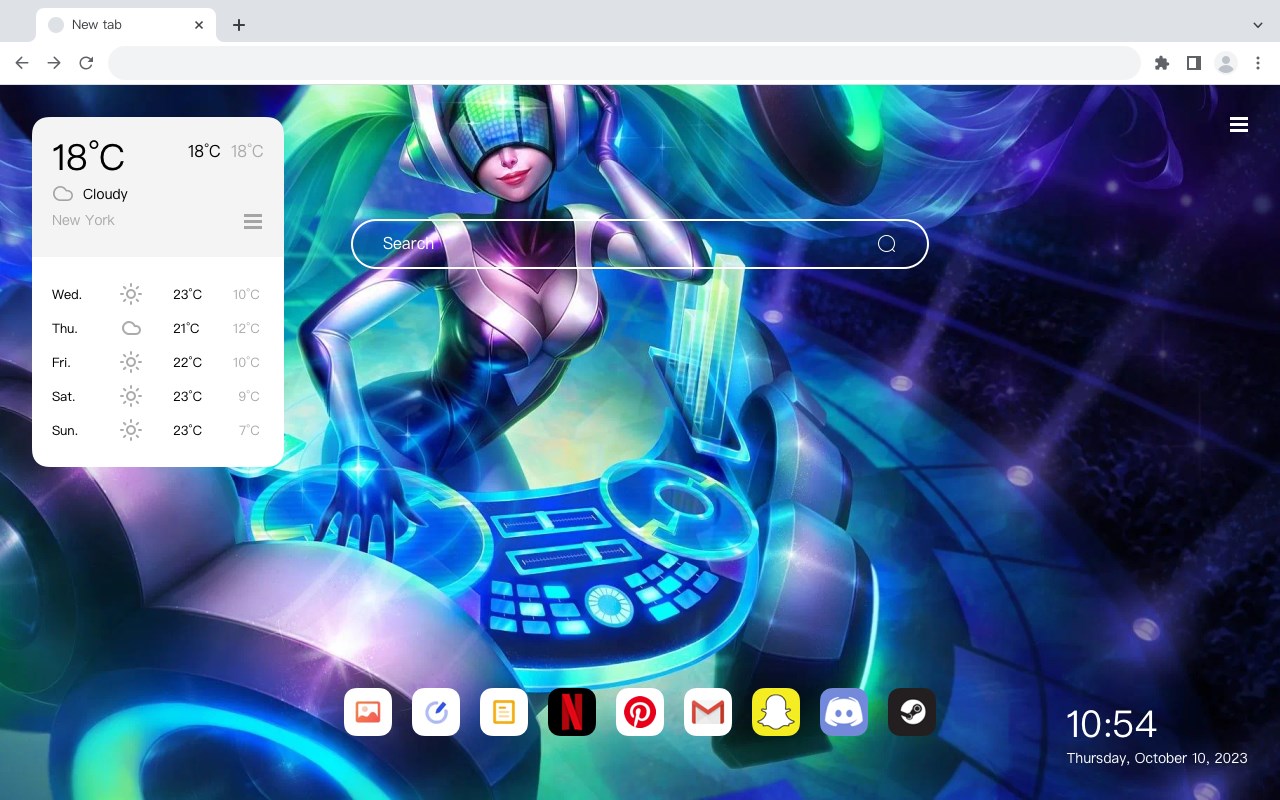The height and width of the screenshot is (800, 1280).
Task: Click in the browser address bar
Action: point(624,63)
